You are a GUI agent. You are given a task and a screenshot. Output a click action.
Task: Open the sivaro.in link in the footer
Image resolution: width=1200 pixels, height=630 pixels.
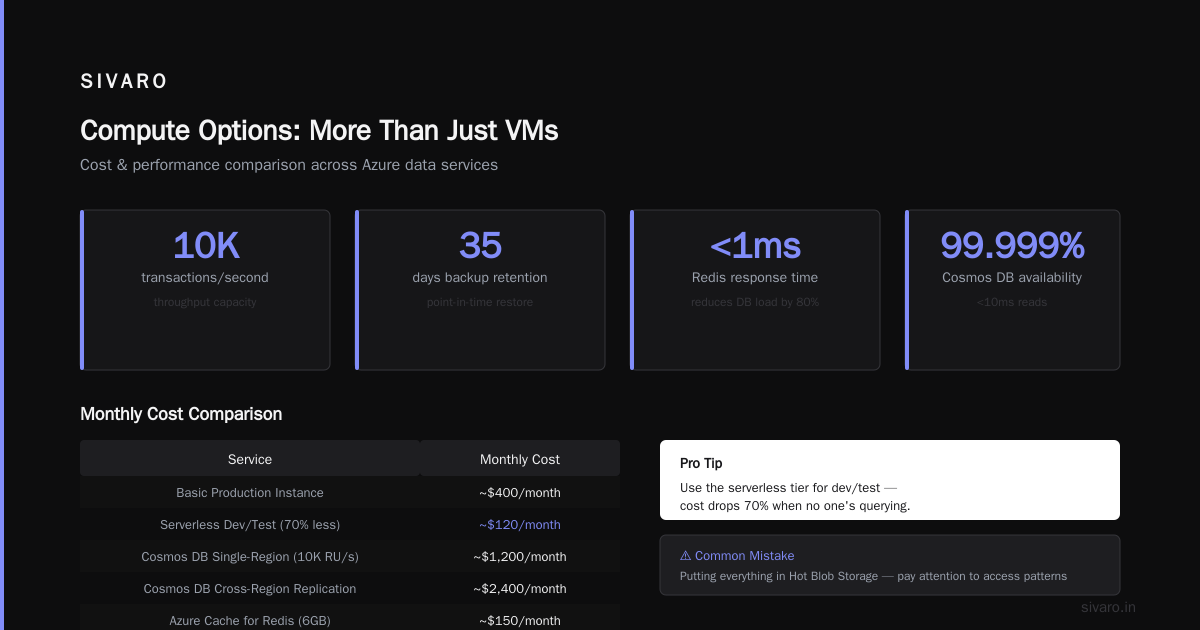[1108, 607]
